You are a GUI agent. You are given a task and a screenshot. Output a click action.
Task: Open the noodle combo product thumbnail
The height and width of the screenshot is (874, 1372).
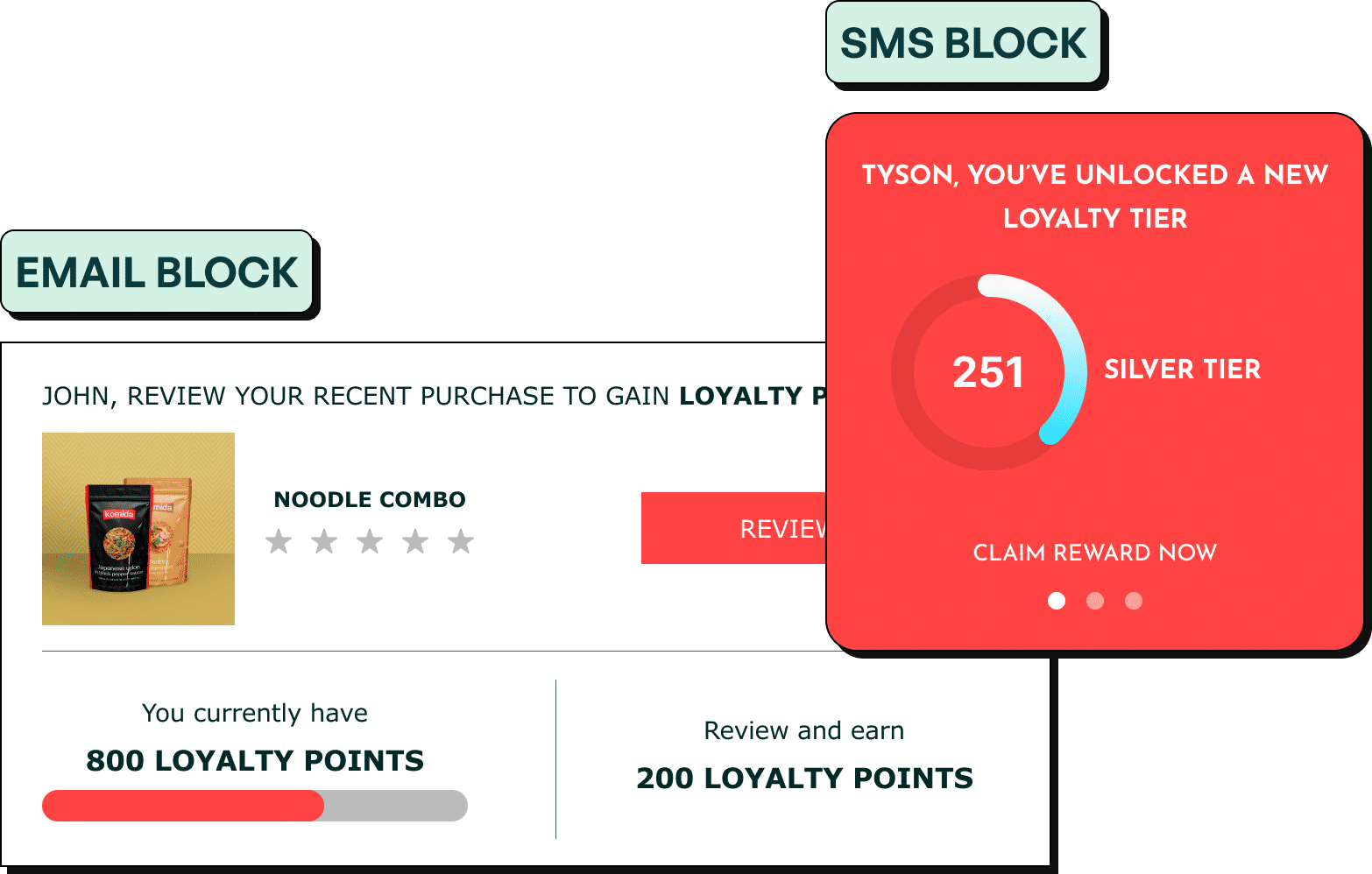click(x=138, y=529)
